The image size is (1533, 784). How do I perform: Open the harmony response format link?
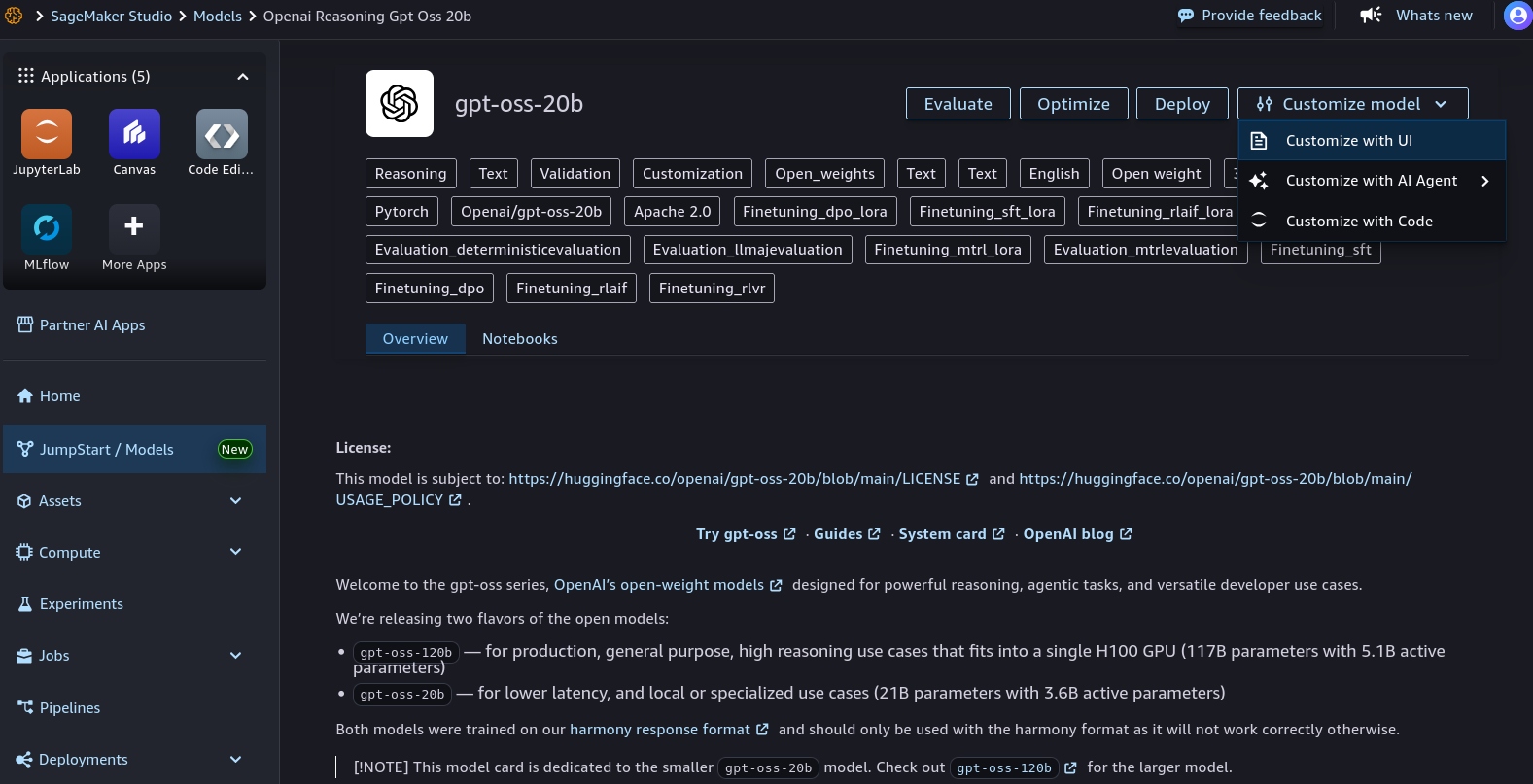(669, 730)
